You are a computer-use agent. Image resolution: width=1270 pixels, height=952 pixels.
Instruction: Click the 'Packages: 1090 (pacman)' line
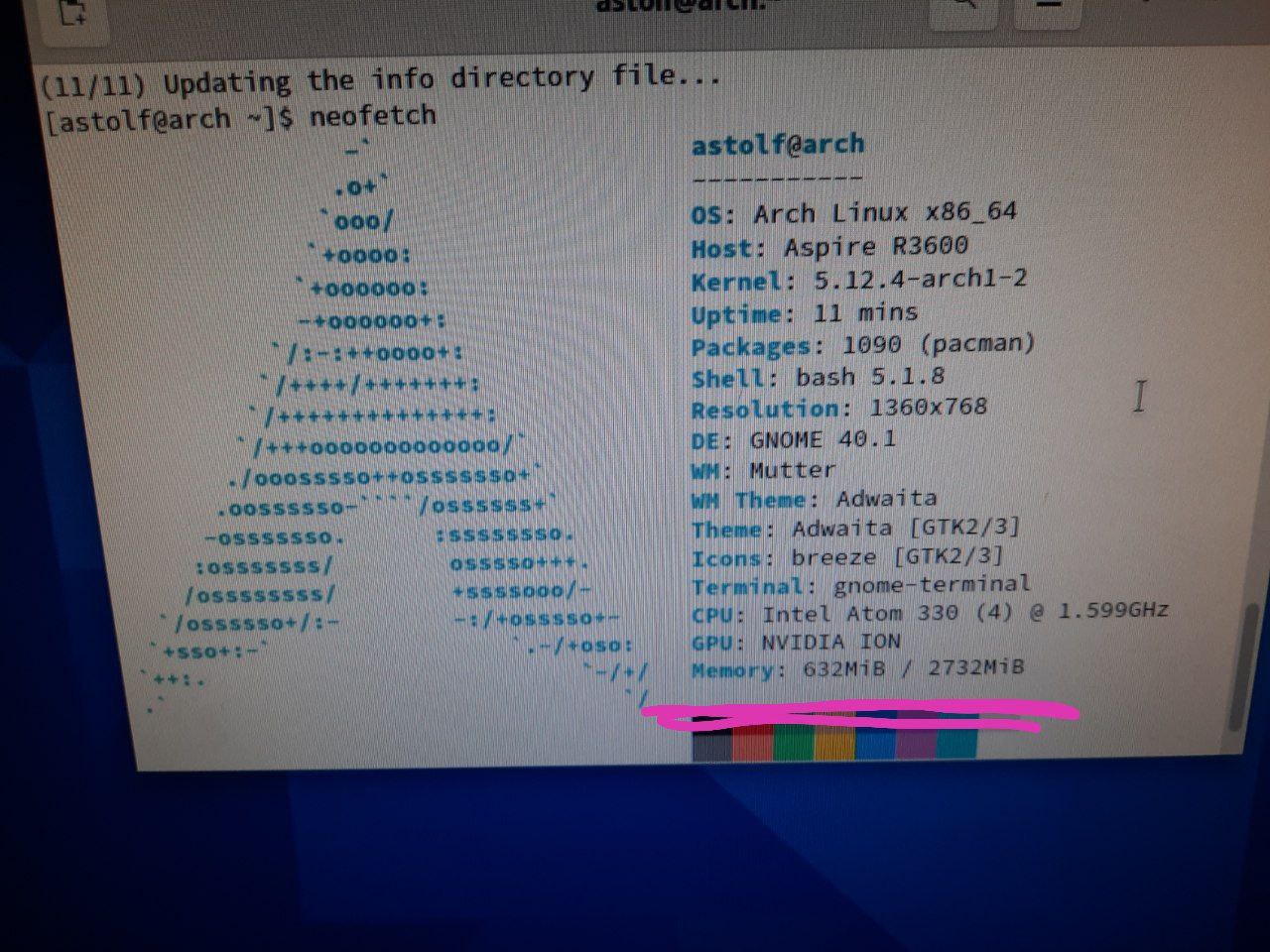pyautogui.click(x=863, y=345)
